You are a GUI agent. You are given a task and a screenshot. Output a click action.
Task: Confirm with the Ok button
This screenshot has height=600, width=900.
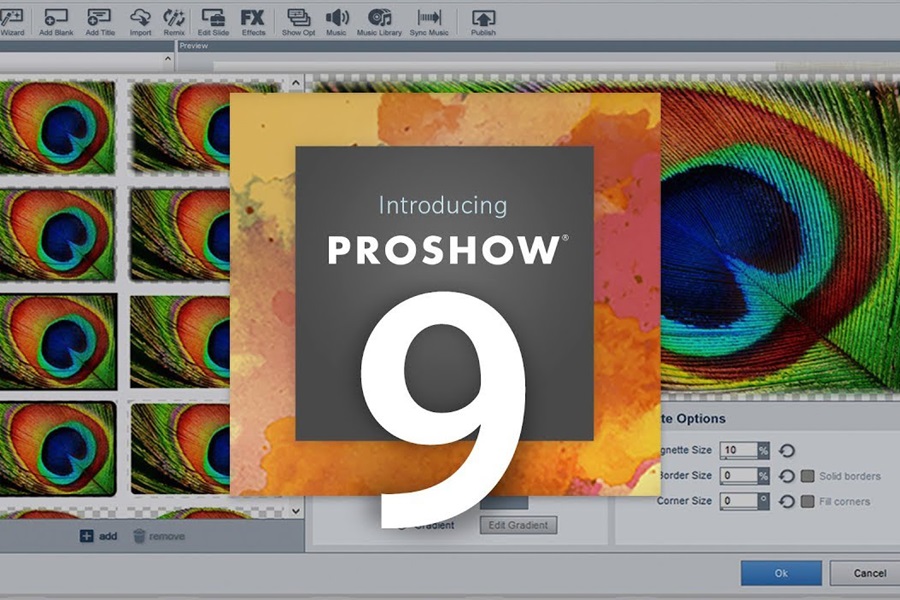pos(780,573)
